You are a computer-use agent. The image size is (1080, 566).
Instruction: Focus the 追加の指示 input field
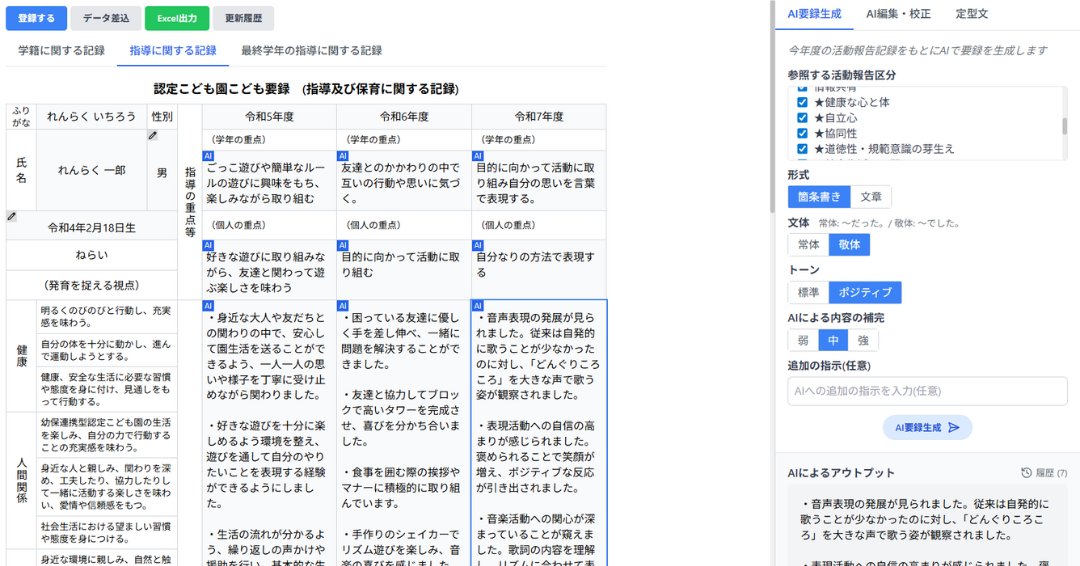pos(927,391)
